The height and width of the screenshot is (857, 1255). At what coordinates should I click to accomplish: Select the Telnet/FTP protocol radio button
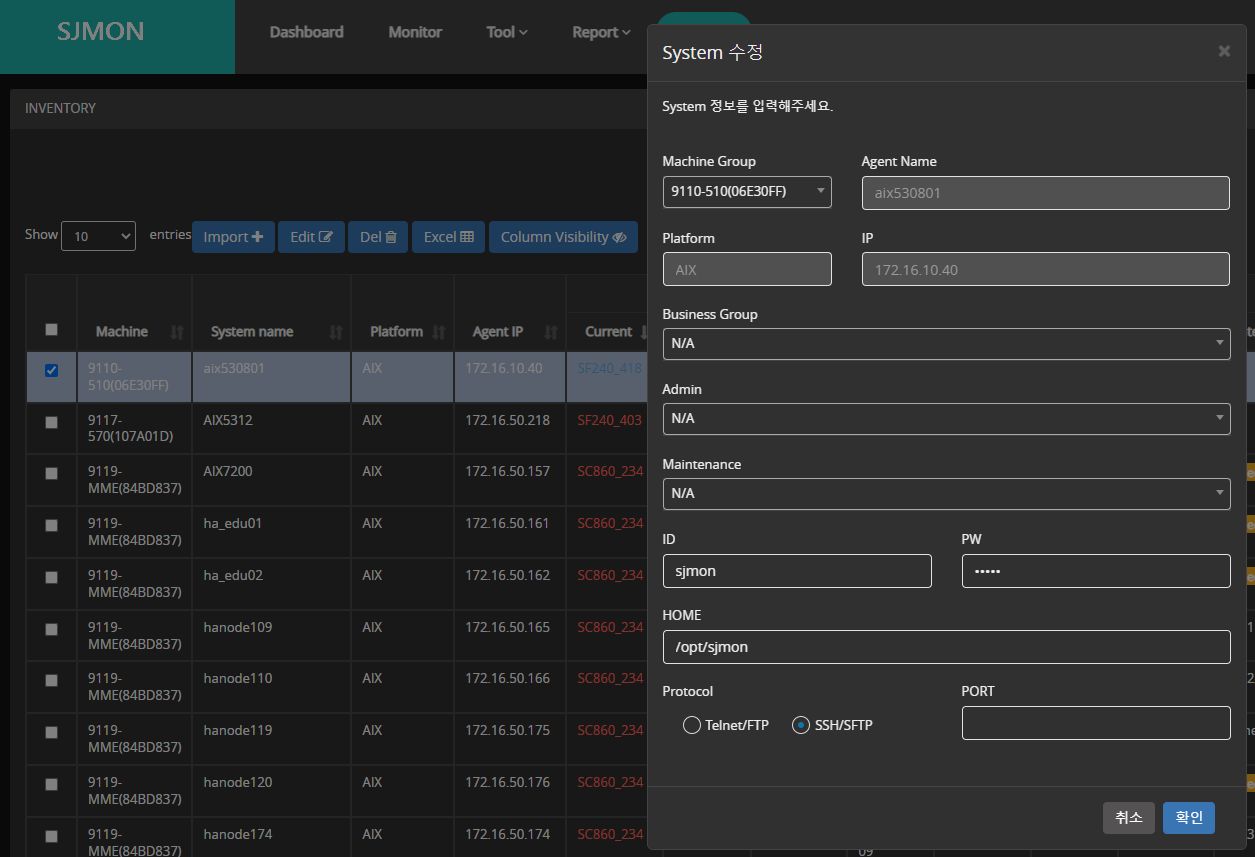pyautogui.click(x=691, y=725)
